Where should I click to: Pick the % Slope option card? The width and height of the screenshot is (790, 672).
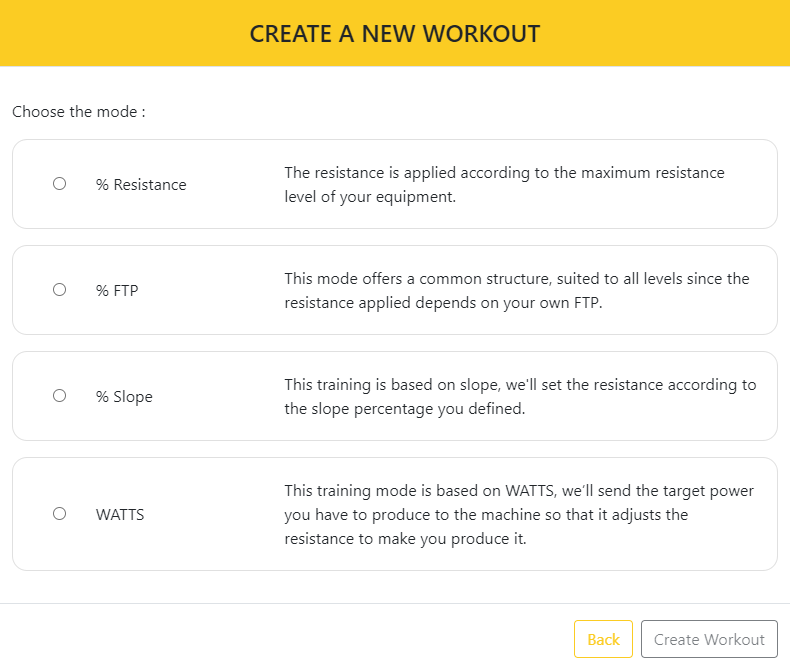395,396
